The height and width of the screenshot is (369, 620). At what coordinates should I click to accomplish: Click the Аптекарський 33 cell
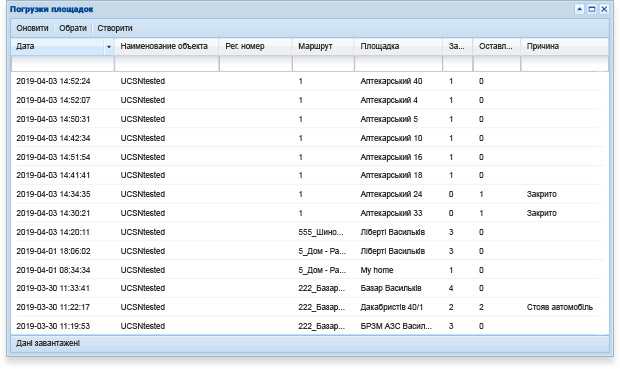[391, 213]
